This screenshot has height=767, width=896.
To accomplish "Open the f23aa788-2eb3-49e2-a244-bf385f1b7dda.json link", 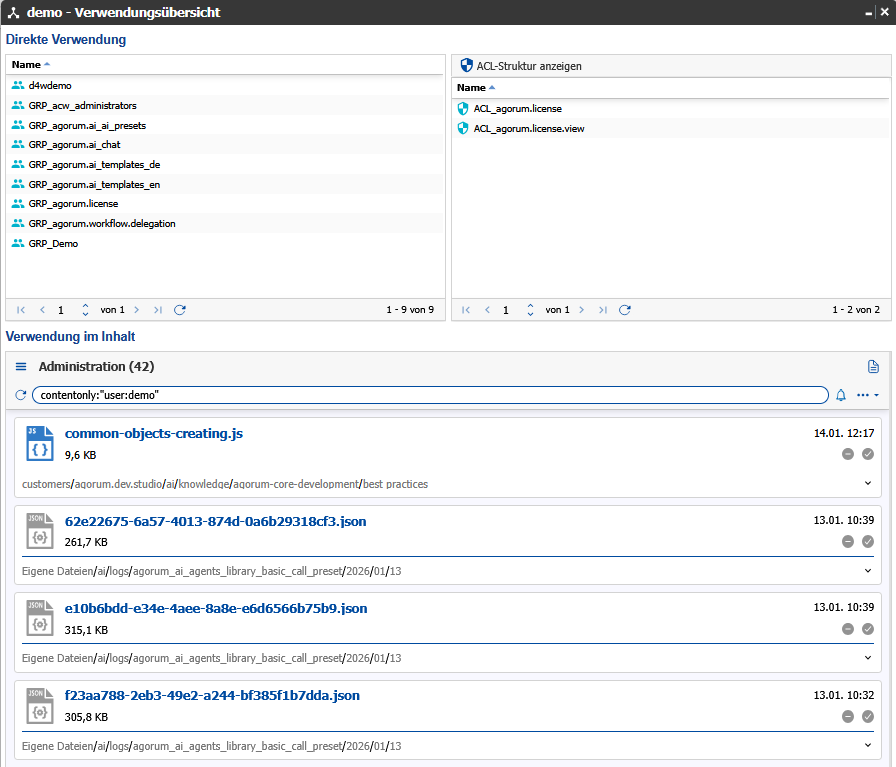I will click(212, 695).
